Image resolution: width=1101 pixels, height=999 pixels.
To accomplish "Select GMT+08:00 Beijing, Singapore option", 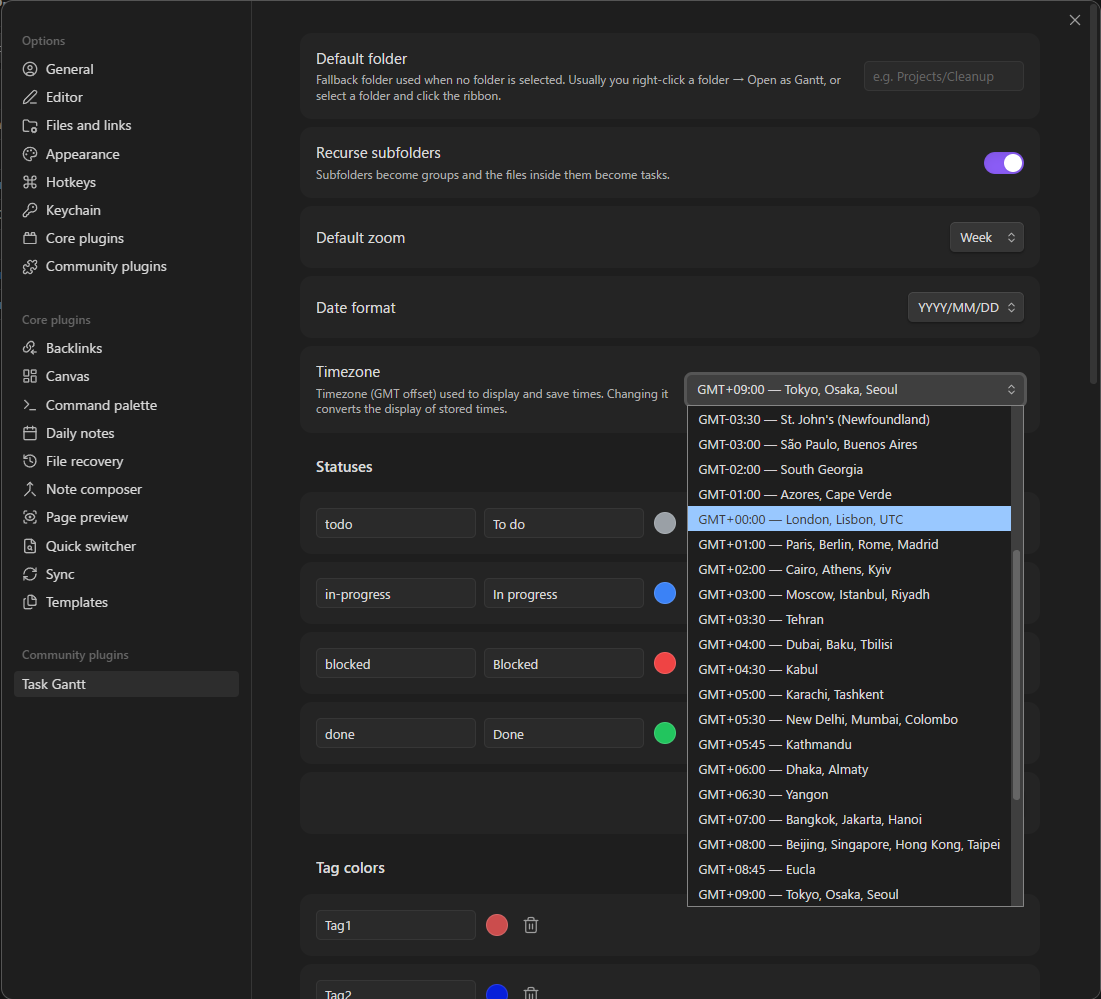I will coord(849,845).
